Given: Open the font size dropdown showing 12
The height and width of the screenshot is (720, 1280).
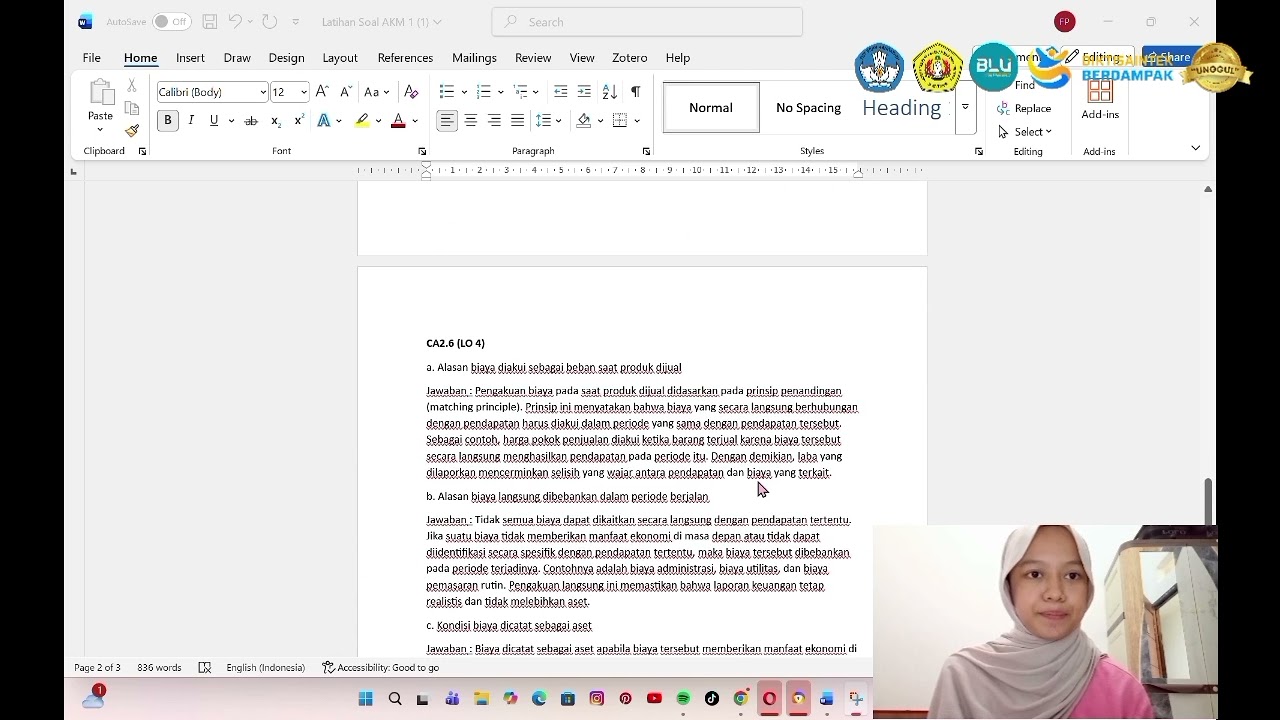Looking at the screenshot, I should coord(304,92).
